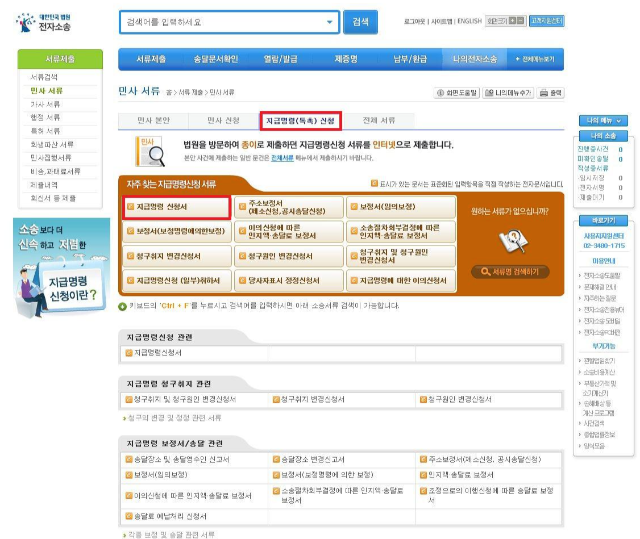Select 특허 서류 in left sidebar
The height and width of the screenshot is (539, 640).
45,131
